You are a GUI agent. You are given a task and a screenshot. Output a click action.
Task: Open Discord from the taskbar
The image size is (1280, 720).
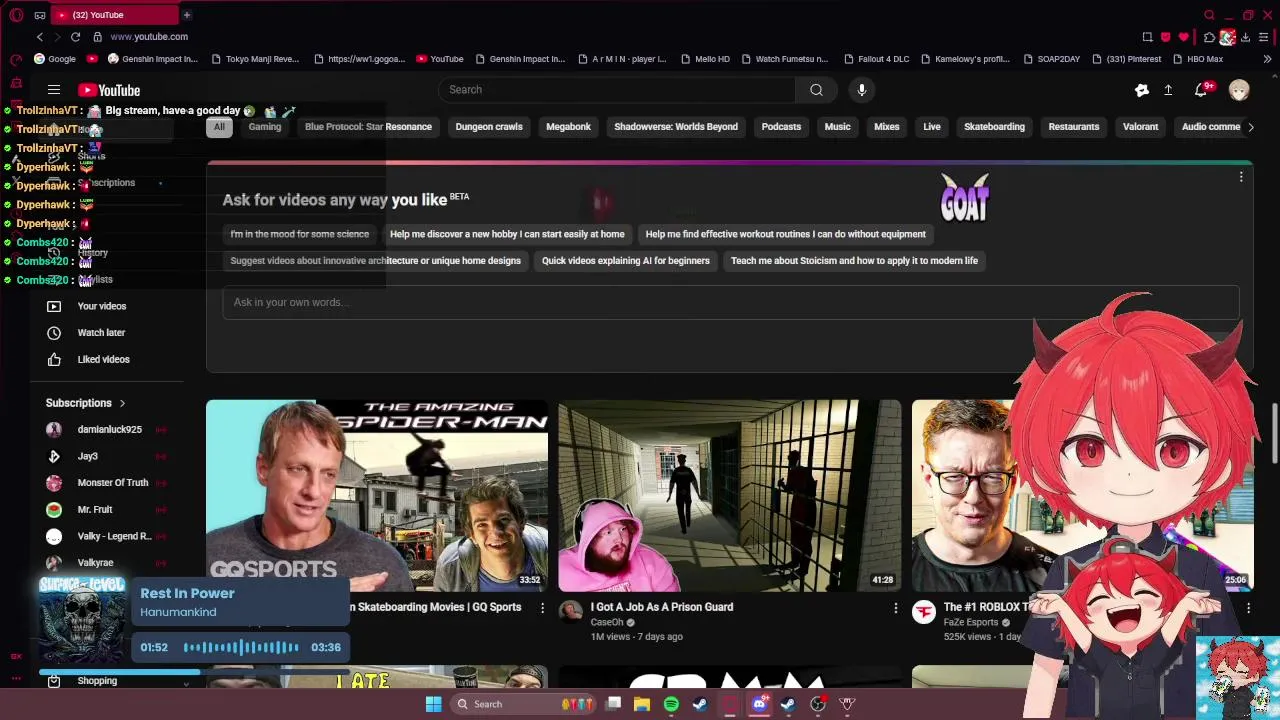pos(759,704)
